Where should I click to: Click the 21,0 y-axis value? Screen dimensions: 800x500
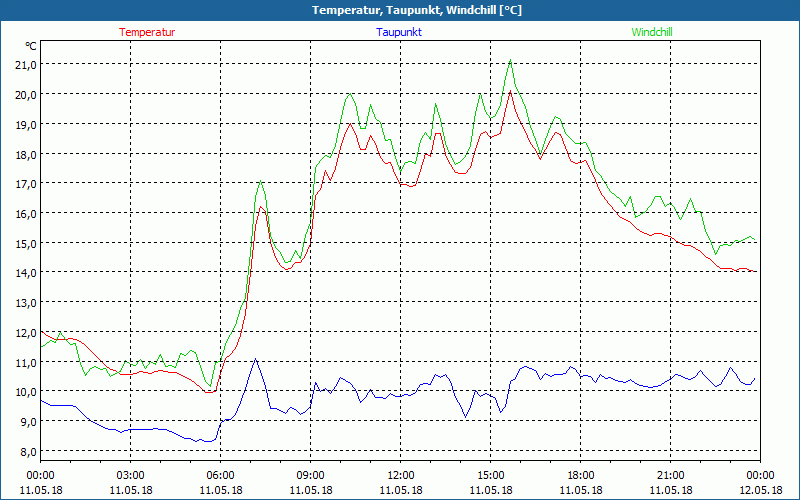[27, 65]
